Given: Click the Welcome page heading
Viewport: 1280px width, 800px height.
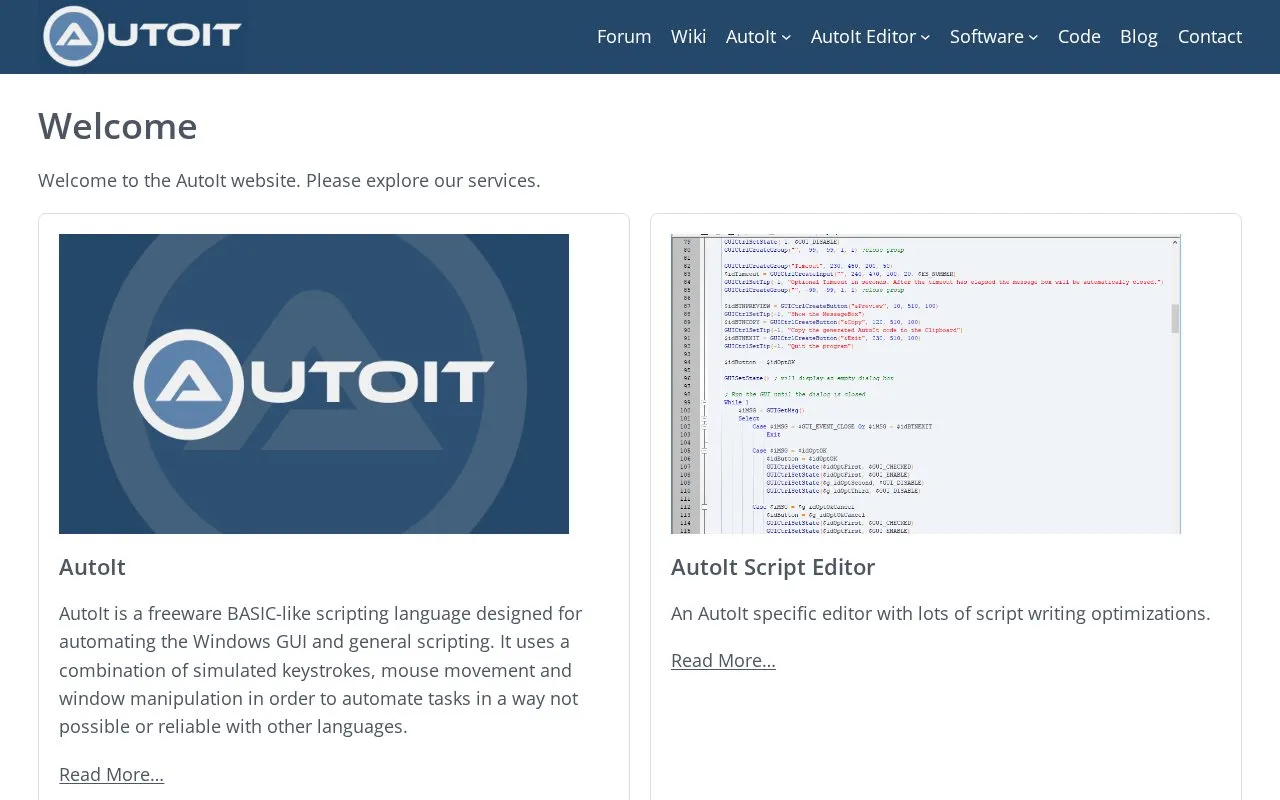Looking at the screenshot, I should [x=118, y=126].
